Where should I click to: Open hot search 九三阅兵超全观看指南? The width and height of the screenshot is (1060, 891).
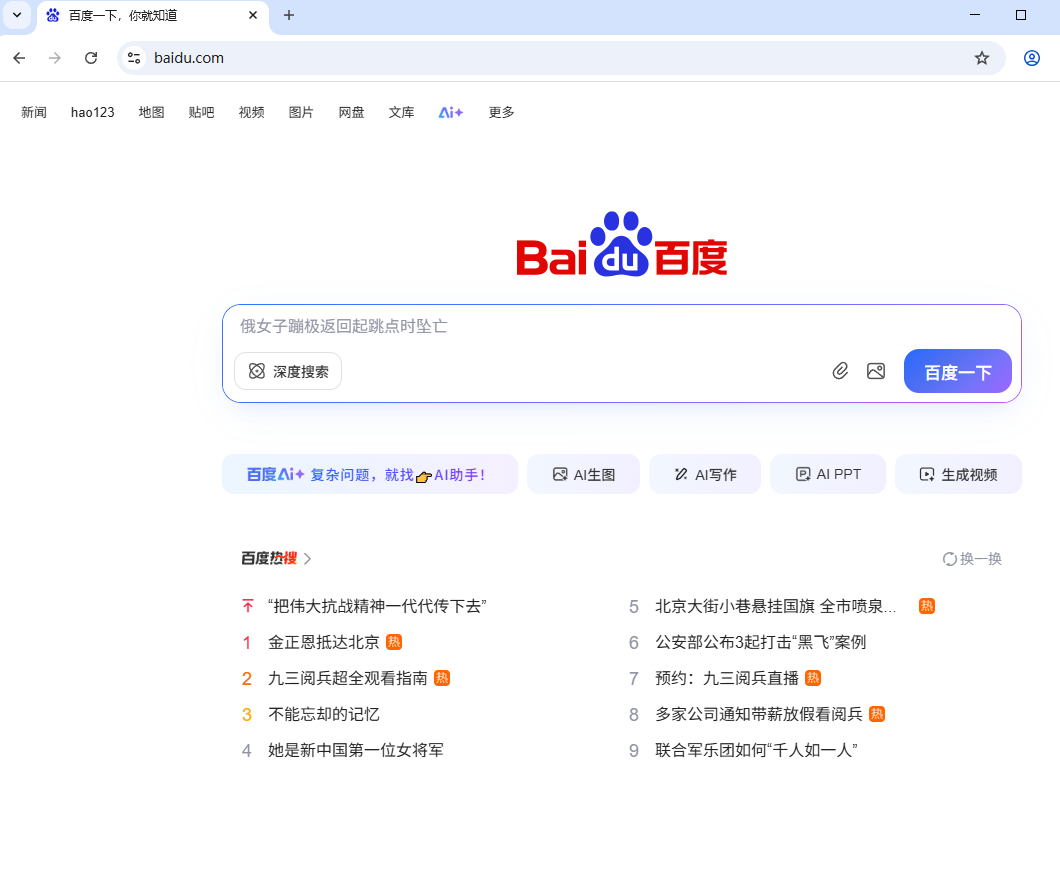pyautogui.click(x=347, y=678)
